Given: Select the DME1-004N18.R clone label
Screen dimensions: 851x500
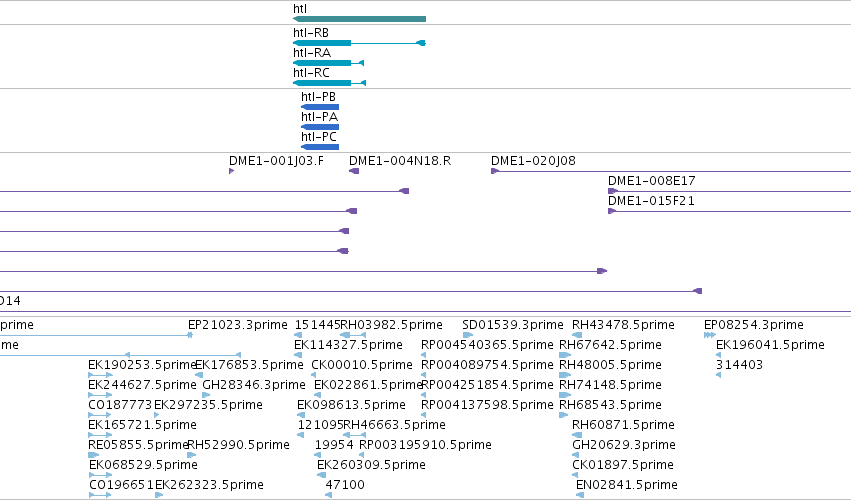Looking at the screenshot, I should tap(400, 161).
